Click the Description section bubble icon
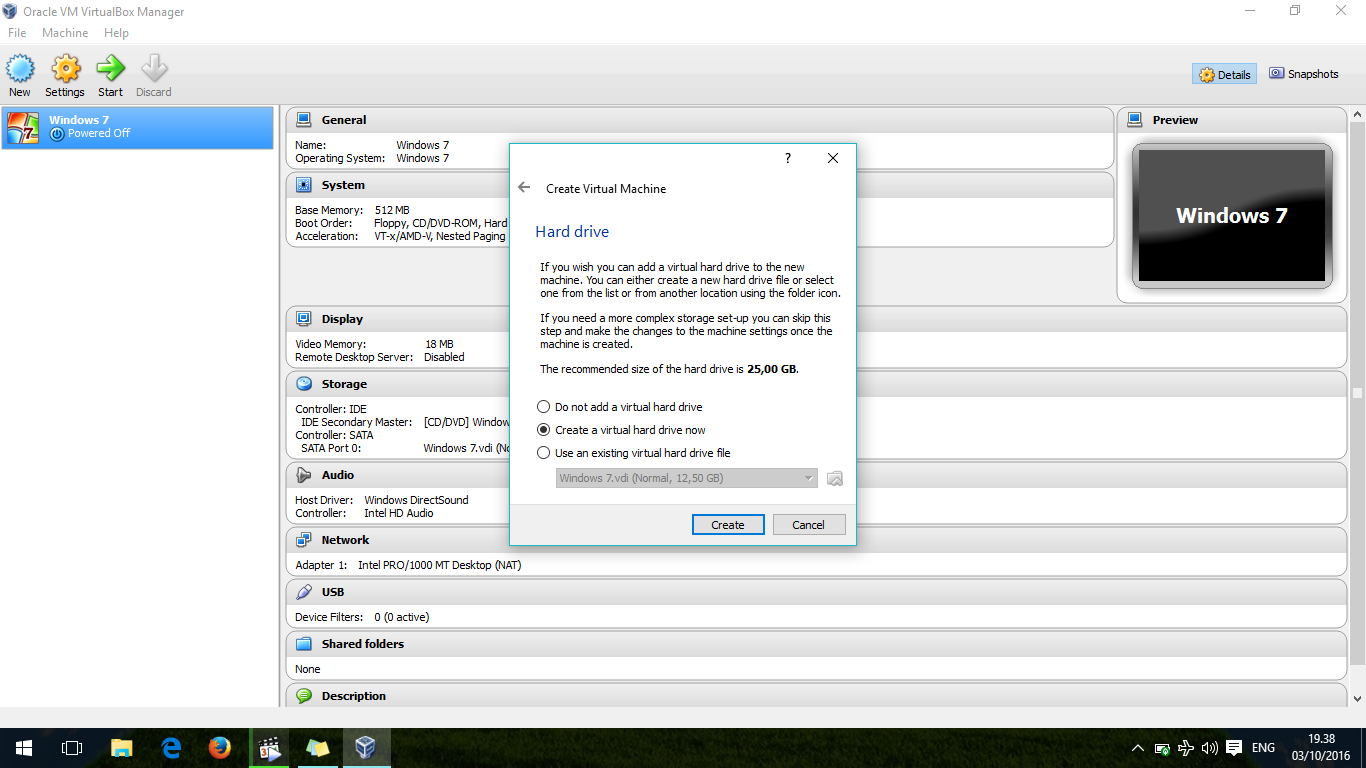Screen dimensions: 1366x768 pyautogui.click(x=305, y=696)
